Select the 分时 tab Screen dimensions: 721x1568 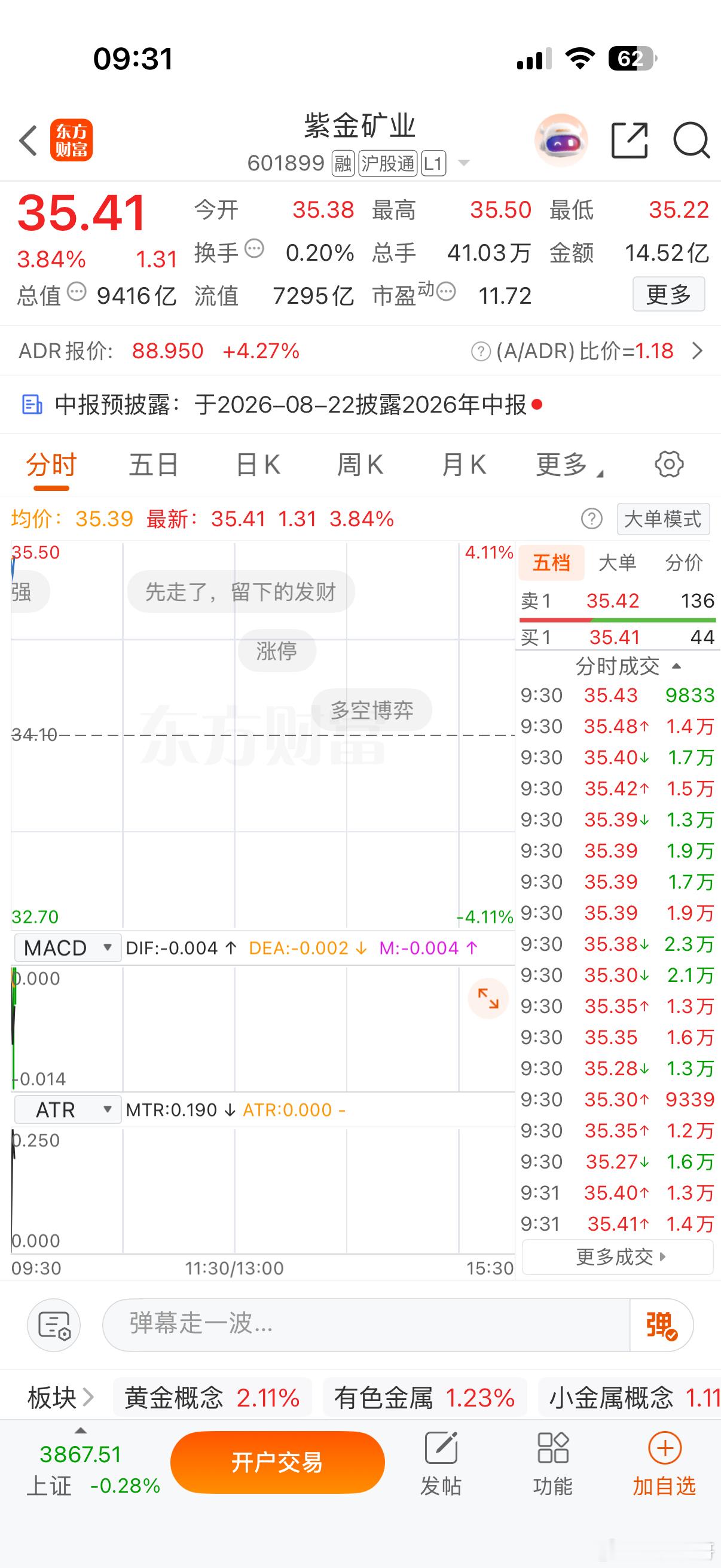(x=51, y=465)
